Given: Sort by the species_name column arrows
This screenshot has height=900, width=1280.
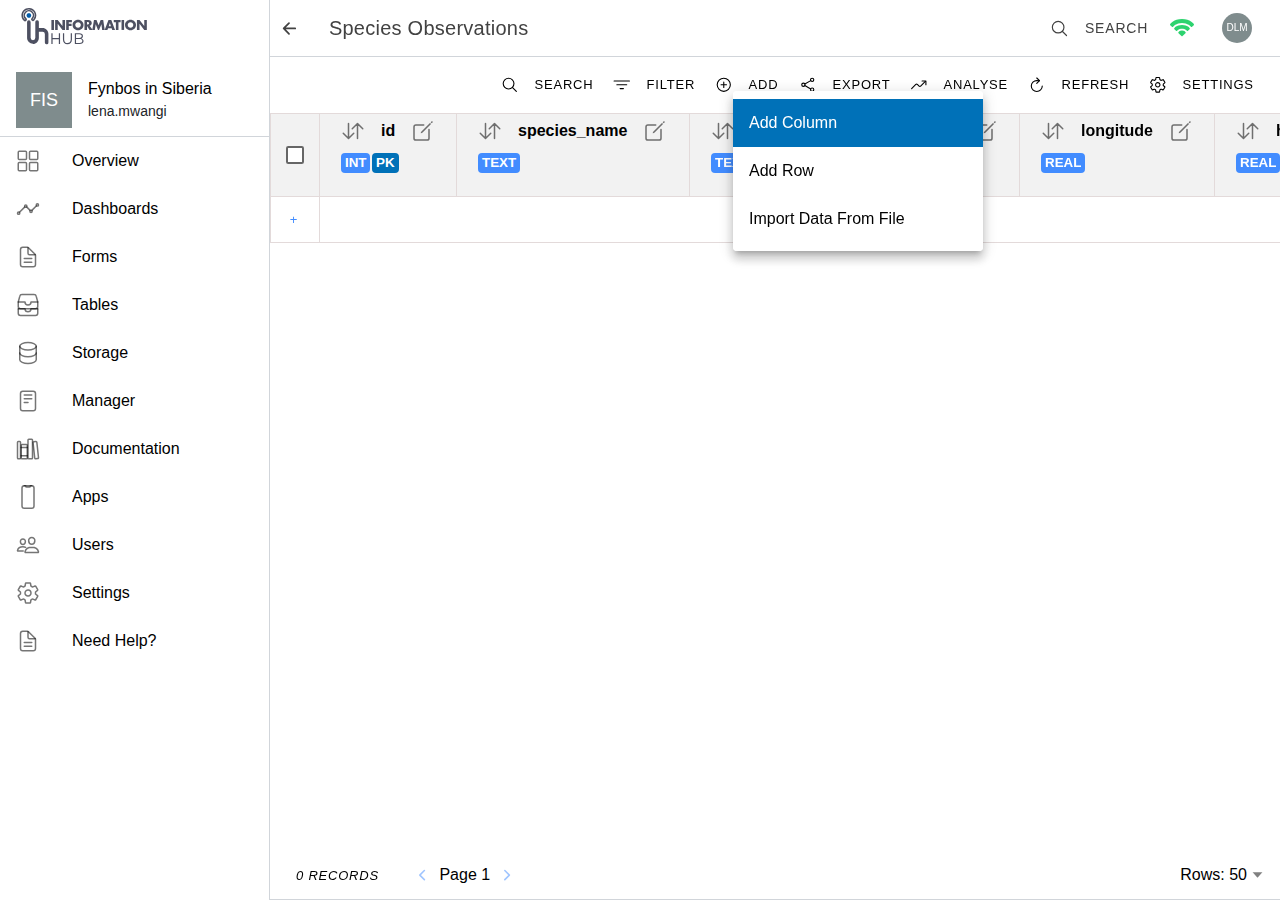Looking at the screenshot, I should tap(490, 131).
